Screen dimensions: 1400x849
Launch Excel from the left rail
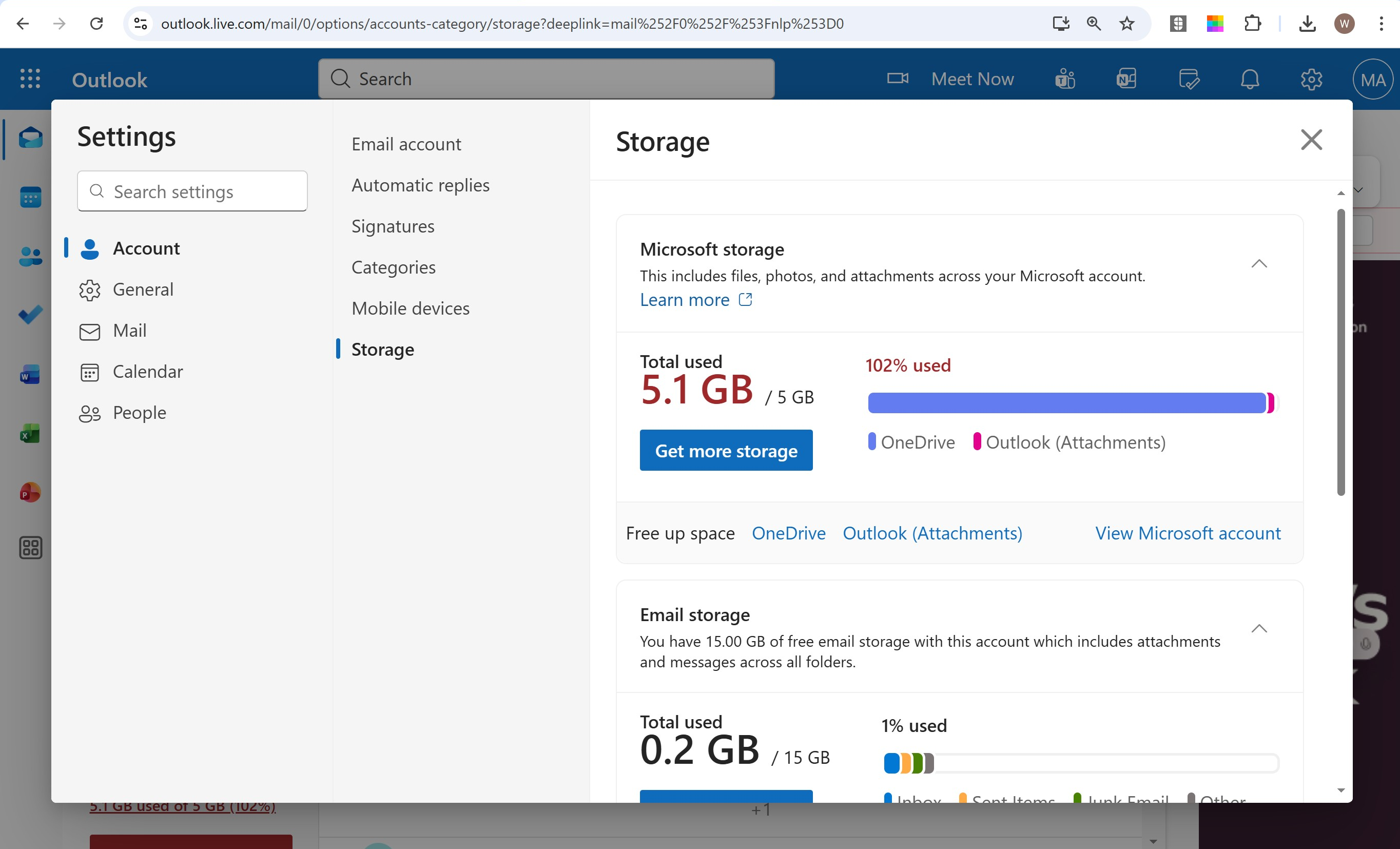tap(30, 434)
